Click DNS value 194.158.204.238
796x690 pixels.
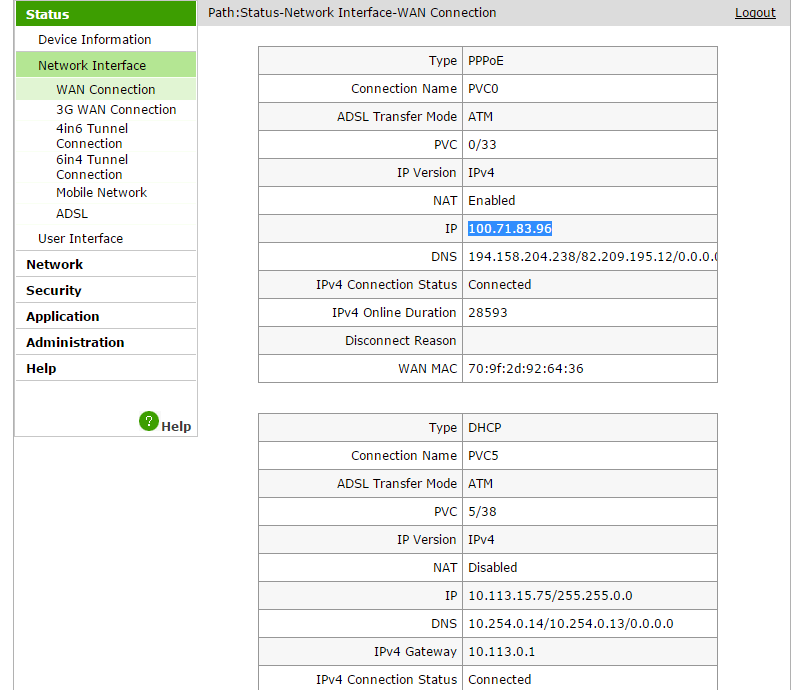pos(522,257)
